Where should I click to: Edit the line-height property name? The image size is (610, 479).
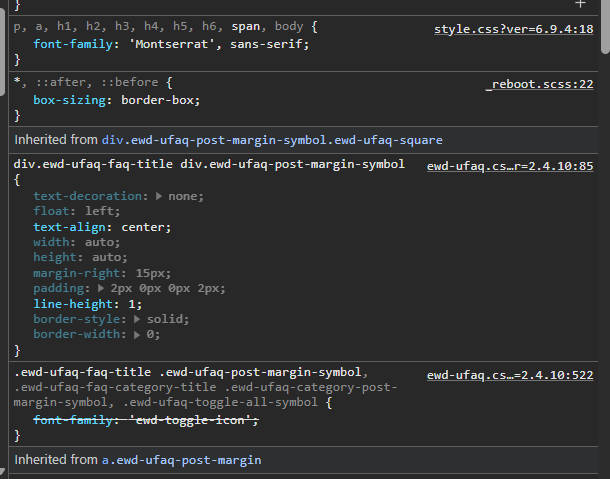point(73,304)
